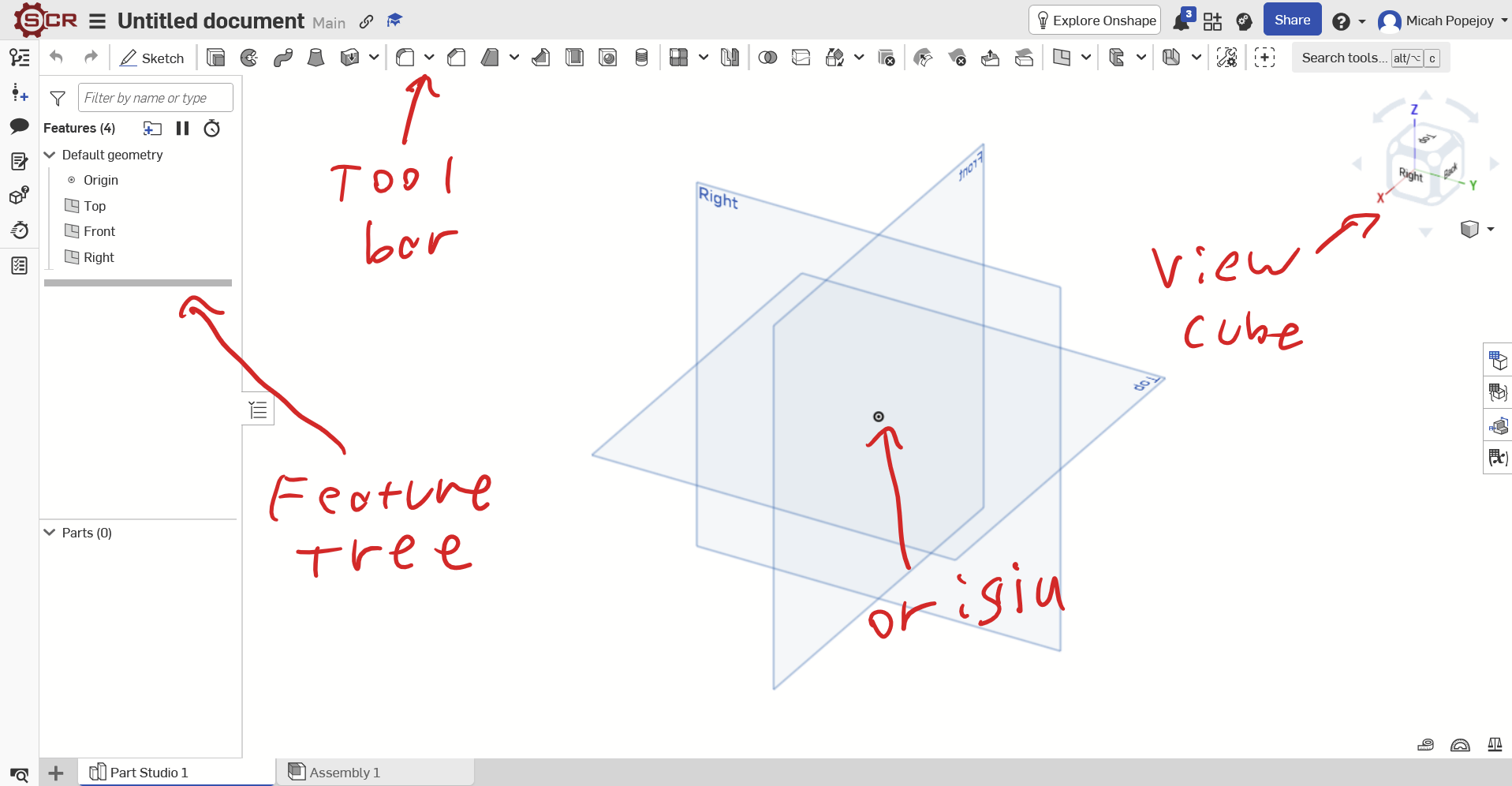The image size is (1512, 786).
Task: Select the Extrude tool
Action: pos(215,58)
